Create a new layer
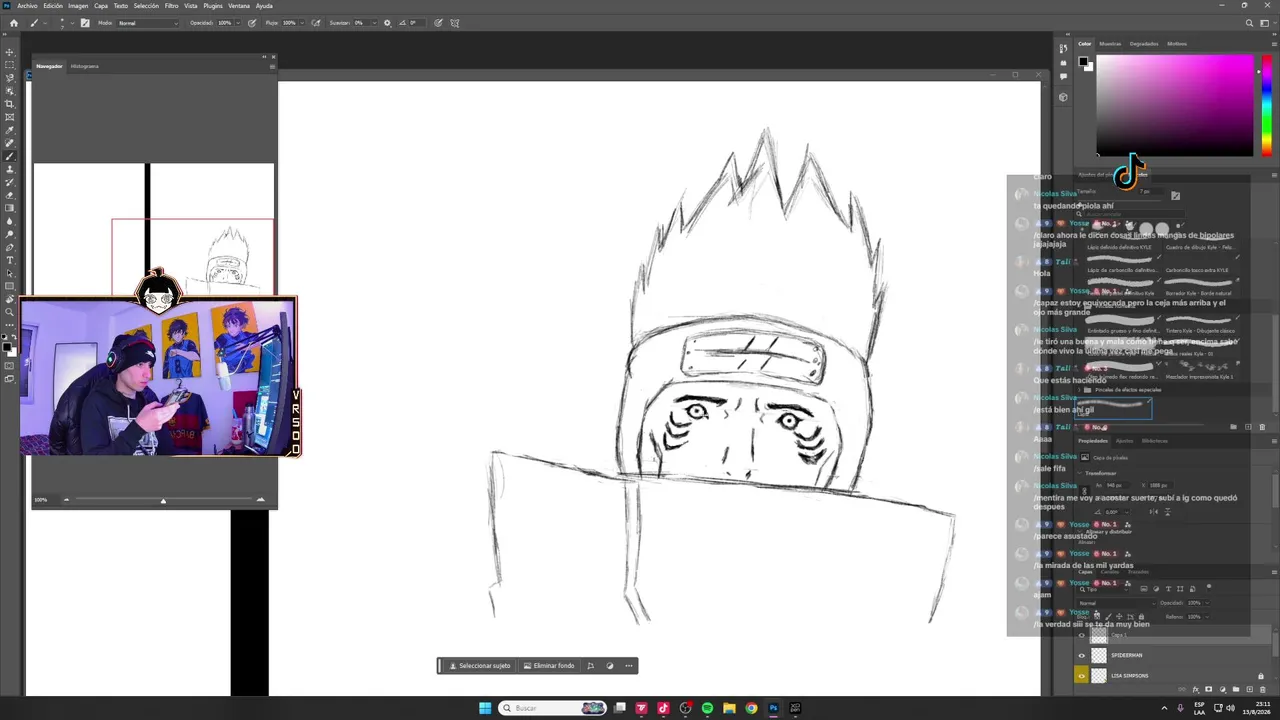1280x720 pixels. [x=1248, y=689]
